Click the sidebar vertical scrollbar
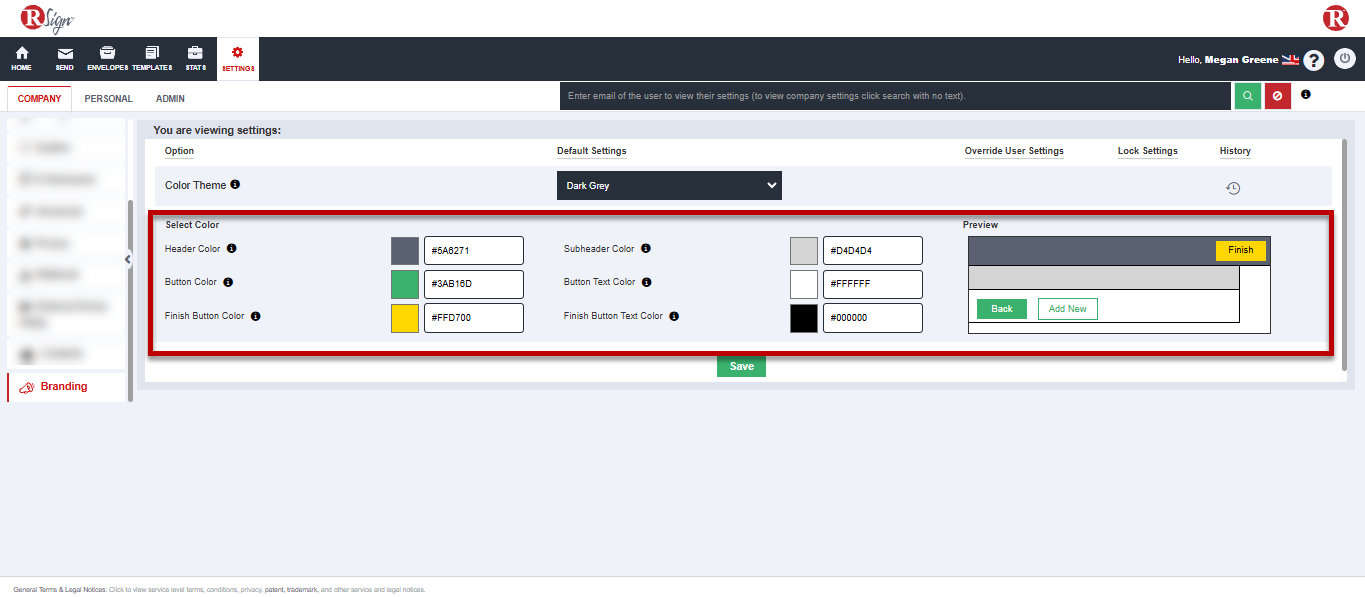Screen dimensions: 1365x597 (x=129, y=300)
